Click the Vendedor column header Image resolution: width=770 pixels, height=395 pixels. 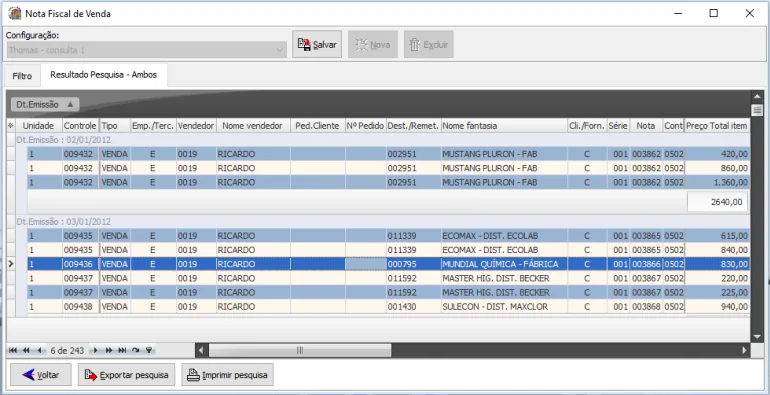click(196, 126)
